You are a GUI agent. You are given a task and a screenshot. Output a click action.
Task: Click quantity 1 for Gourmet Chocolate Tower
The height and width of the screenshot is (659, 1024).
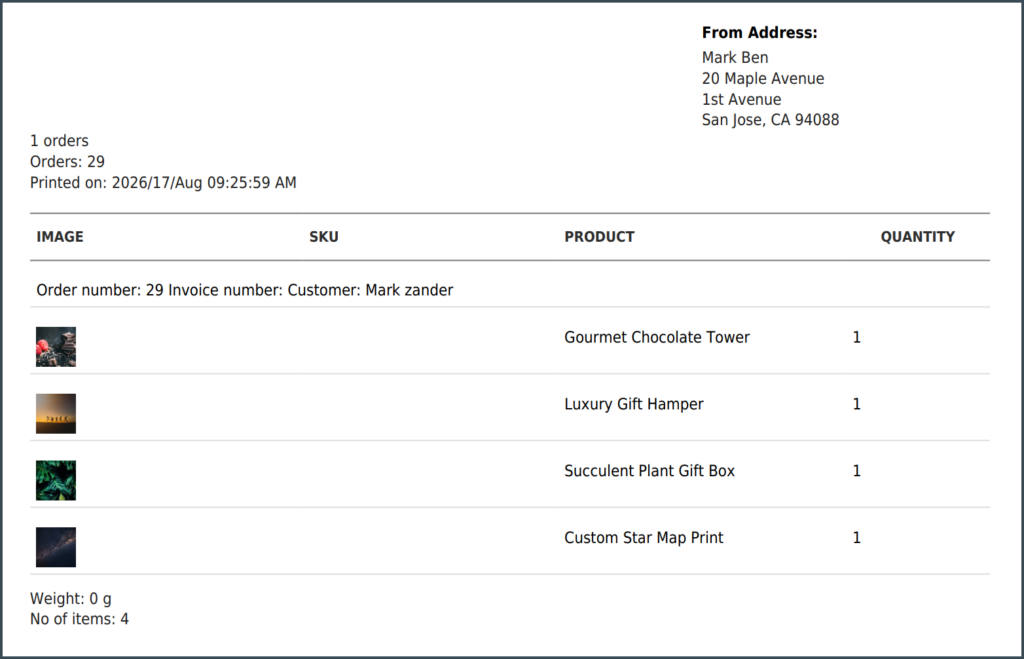pyautogui.click(x=857, y=337)
